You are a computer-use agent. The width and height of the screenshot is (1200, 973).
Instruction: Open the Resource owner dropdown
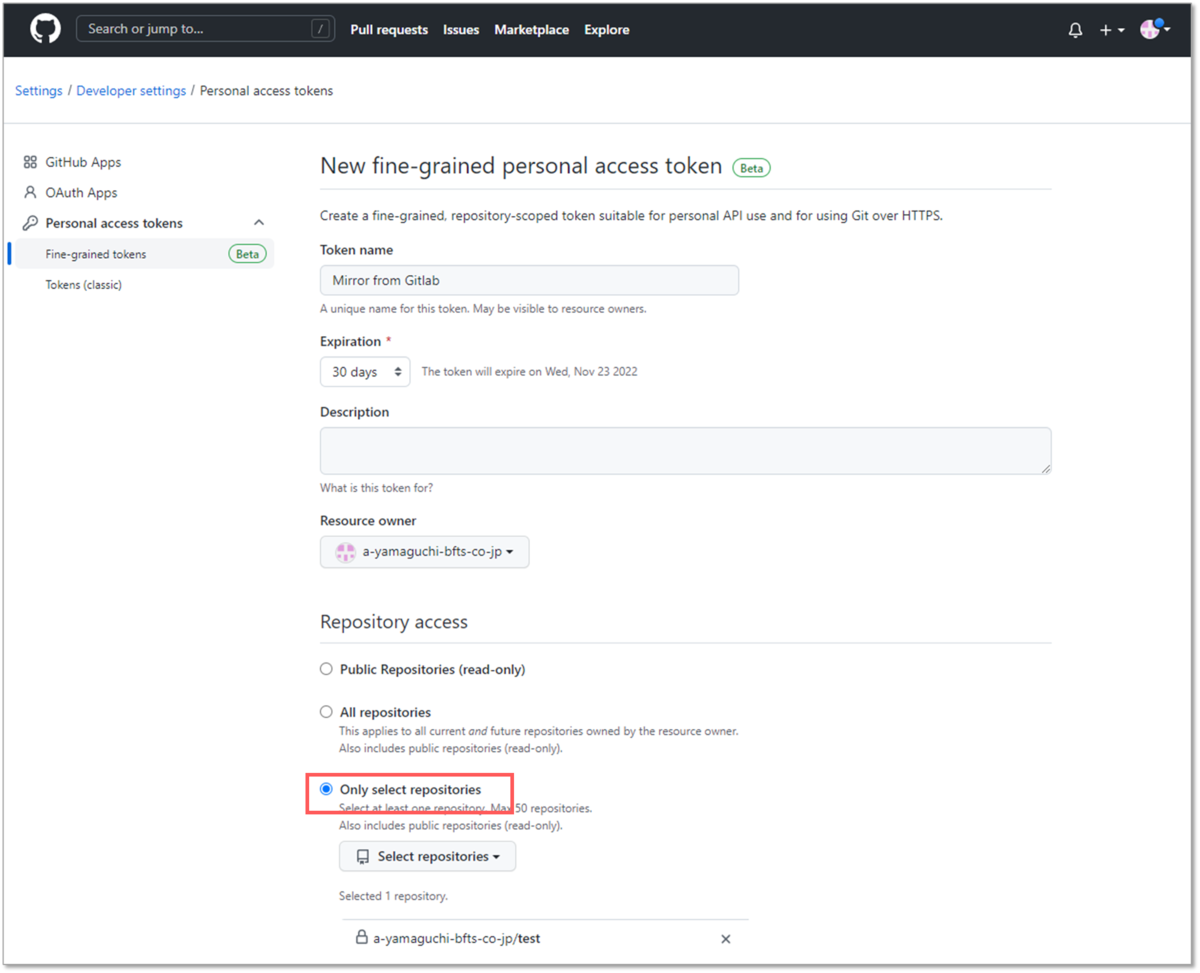point(425,552)
